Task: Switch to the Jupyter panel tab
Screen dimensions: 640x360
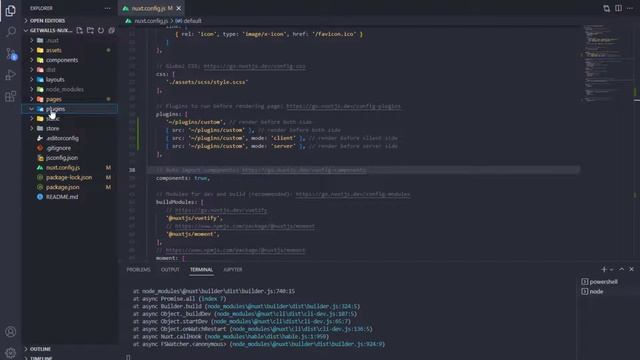Action: click(233, 269)
